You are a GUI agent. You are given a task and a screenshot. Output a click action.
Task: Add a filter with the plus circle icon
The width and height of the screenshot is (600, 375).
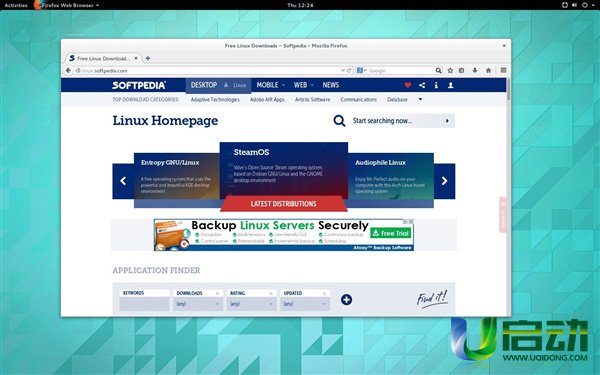coord(346,299)
